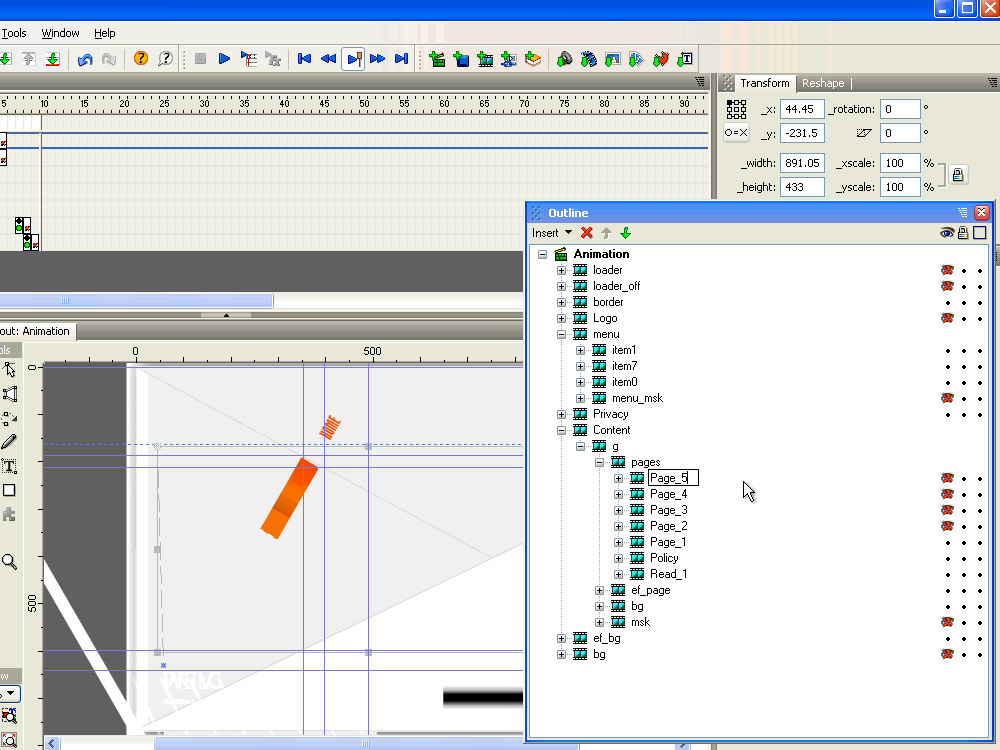Toggle the hidden eye on Page_4

pyautogui.click(x=946, y=494)
